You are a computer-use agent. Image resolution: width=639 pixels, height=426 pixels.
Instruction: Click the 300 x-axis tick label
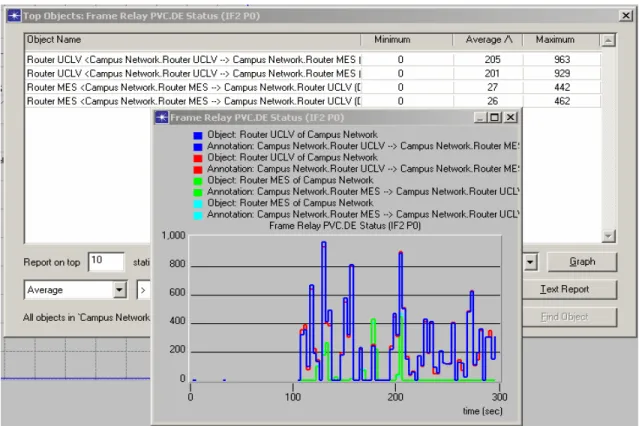[x=499, y=397]
